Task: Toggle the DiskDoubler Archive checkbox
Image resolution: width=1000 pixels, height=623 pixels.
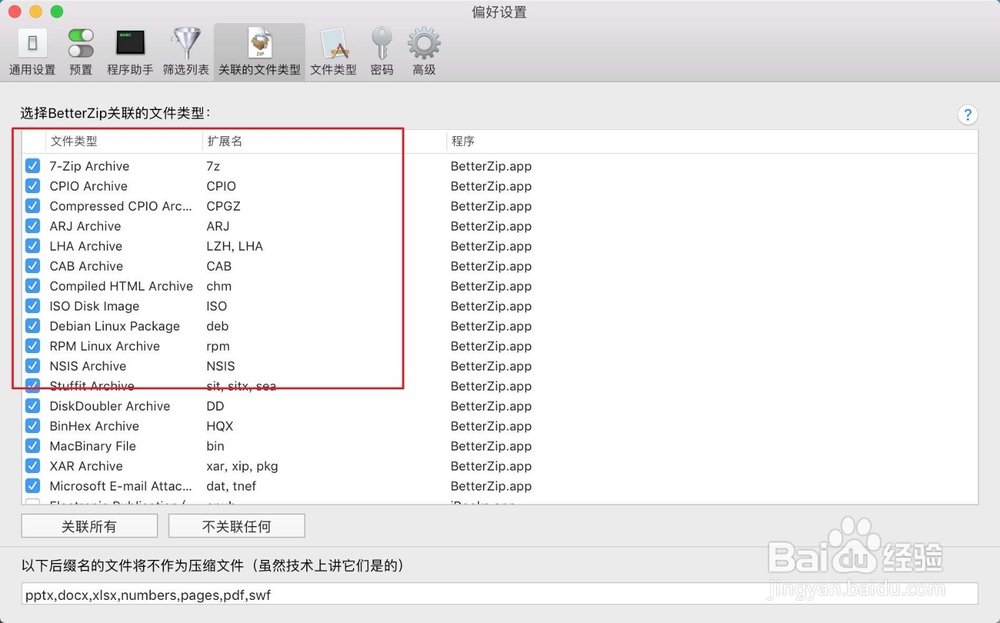Action: coord(33,406)
